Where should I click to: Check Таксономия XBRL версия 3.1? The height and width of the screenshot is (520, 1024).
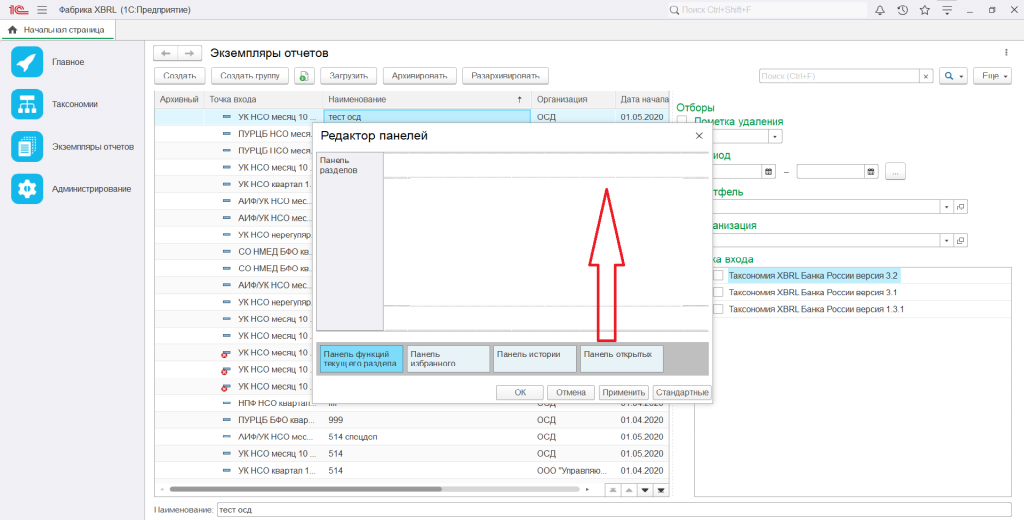[718, 292]
